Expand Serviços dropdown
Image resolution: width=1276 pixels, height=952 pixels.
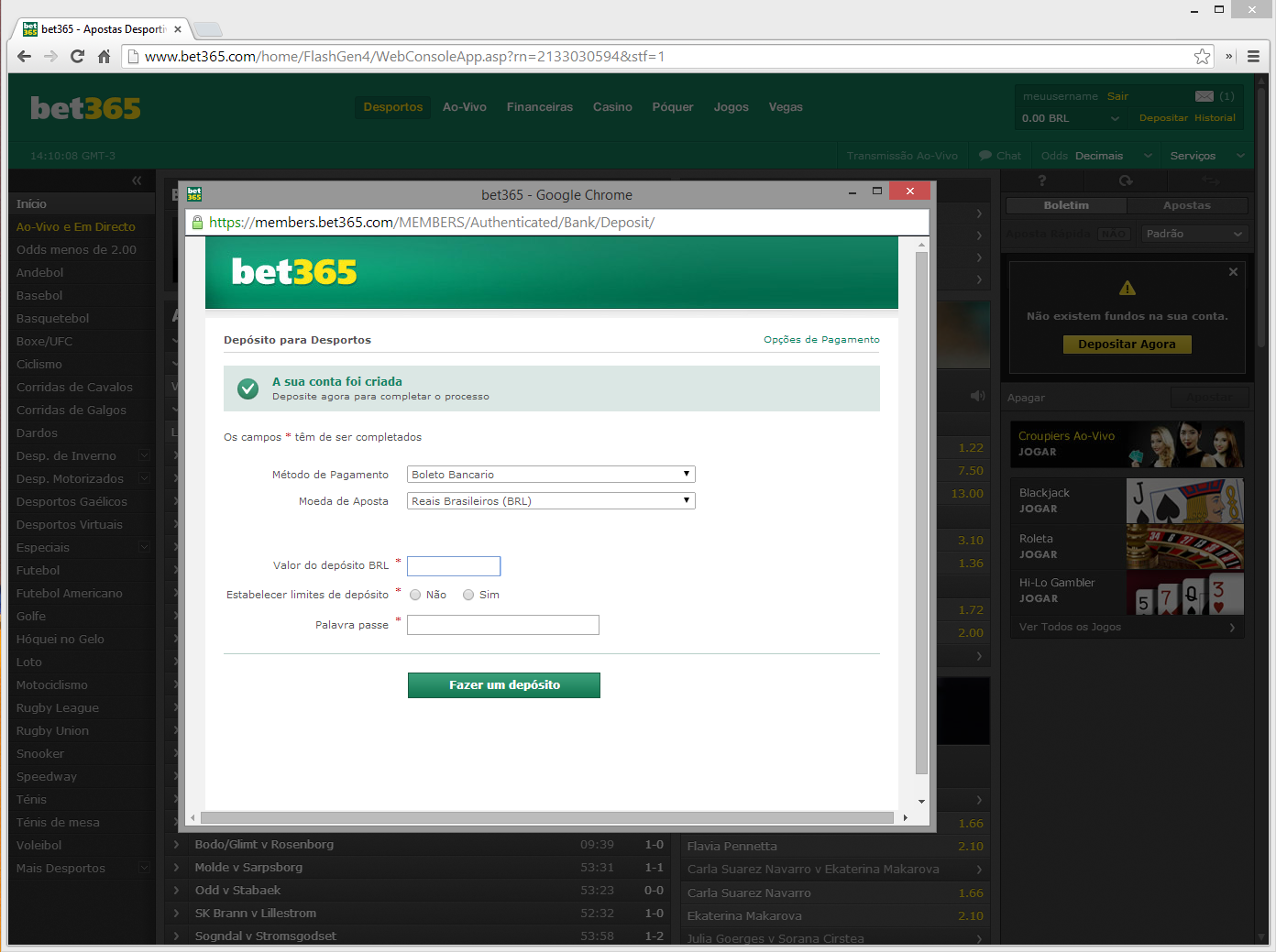pyautogui.click(x=1207, y=156)
